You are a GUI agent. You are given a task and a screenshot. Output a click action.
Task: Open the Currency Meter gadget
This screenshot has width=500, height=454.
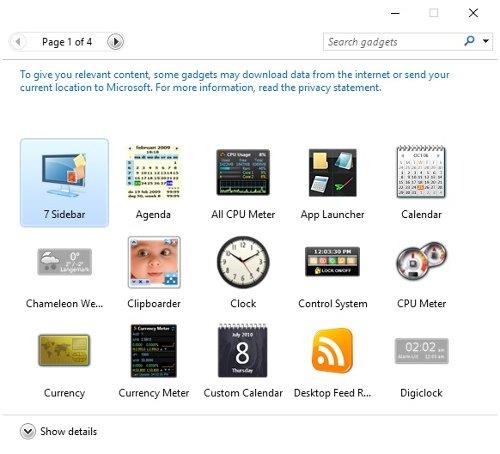click(x=154, y=351)
